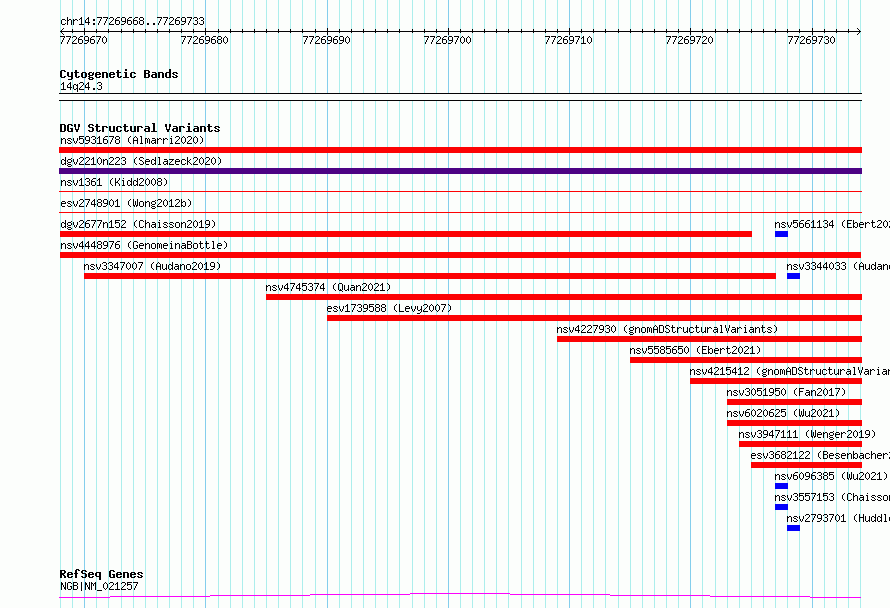Click the nsv5931678 (Almarri2020) variant label

132,140
